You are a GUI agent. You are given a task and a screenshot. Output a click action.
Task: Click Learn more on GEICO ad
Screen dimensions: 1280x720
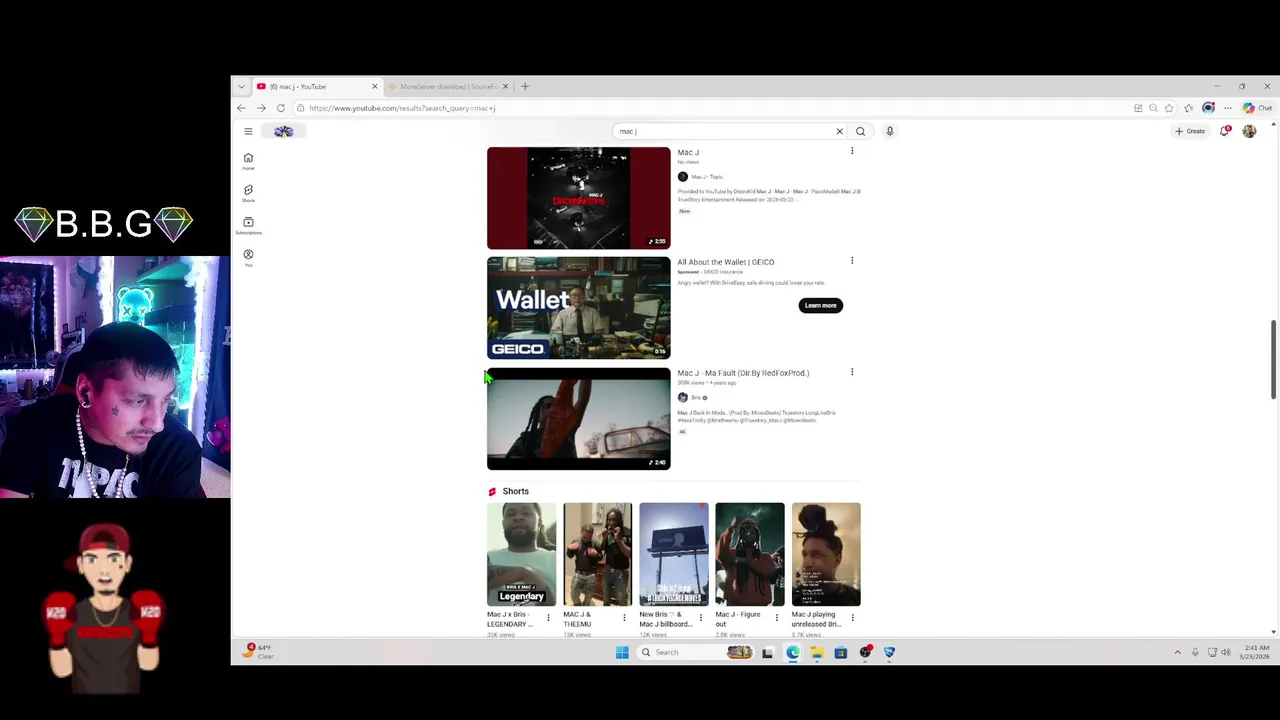[x=821, y=305]
